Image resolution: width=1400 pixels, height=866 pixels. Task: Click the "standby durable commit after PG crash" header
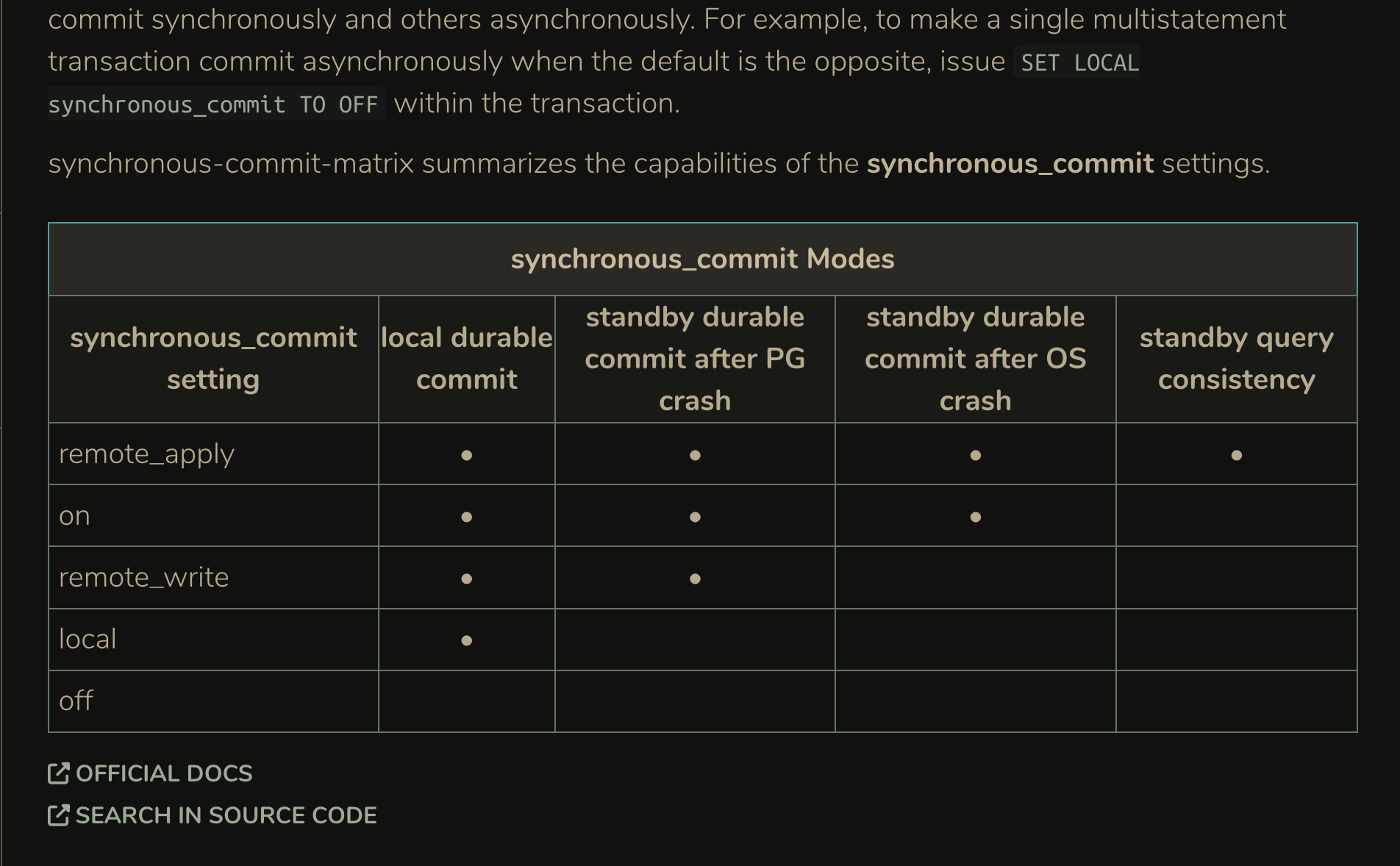[695, 359]
